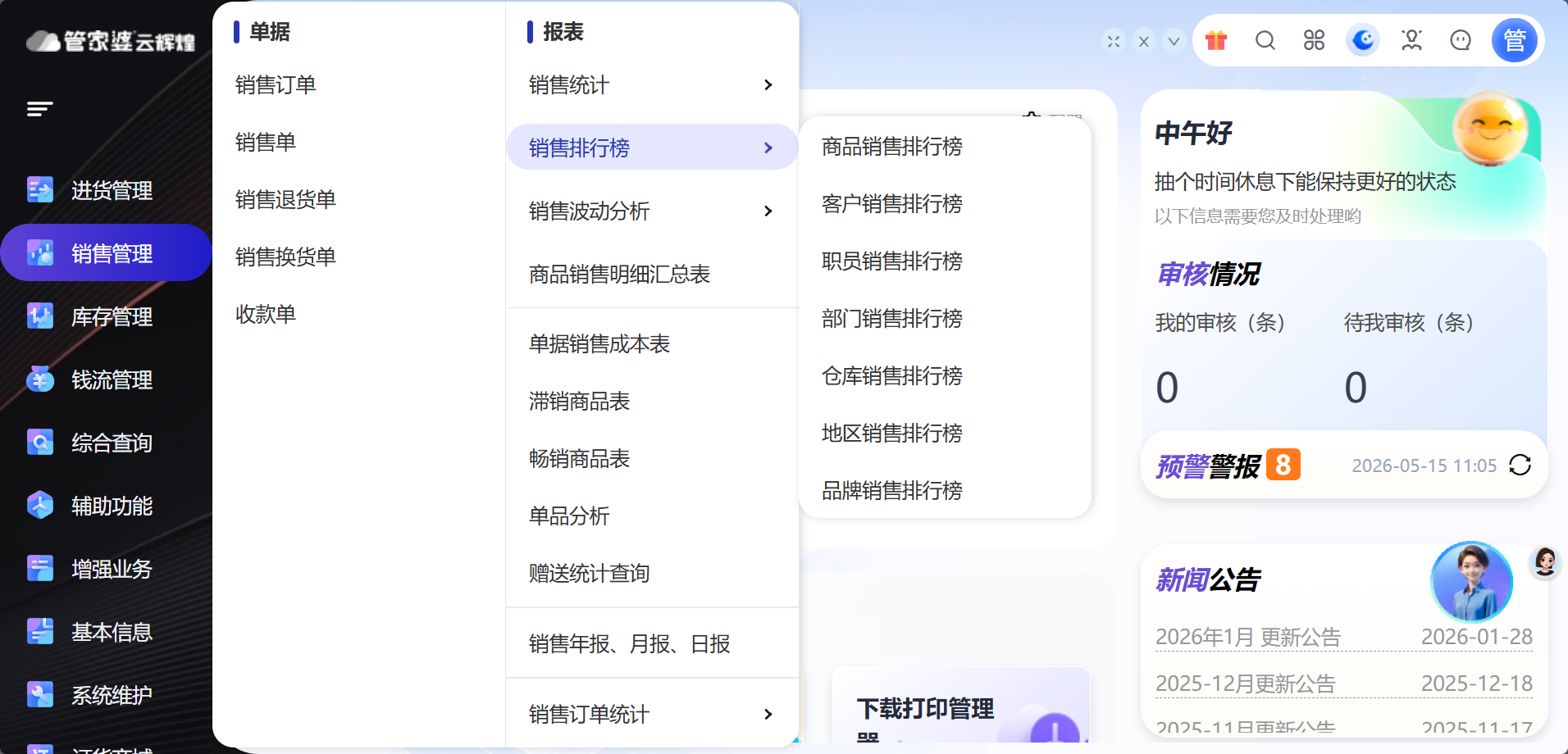Viewport: 1568px width, 754px height.
Task: Open 销售单 document
Action: tap(266, 143)
